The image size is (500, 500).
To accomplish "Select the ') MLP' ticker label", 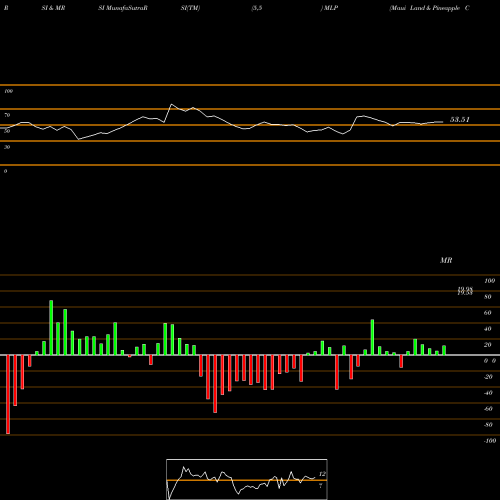I will [329, 8].
